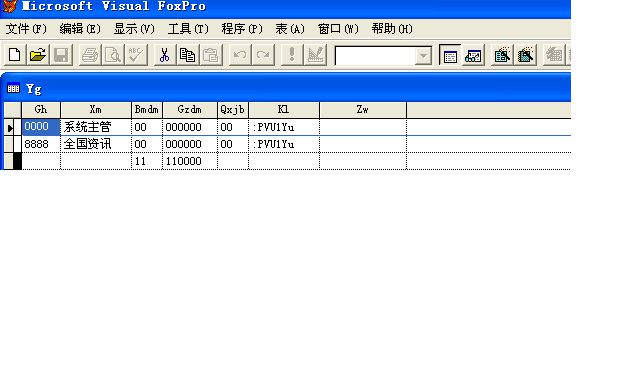Image resolution: width=640 pixels, height=384 pixels.
Task: Click the Qxjb column header
Action: pyautogui.click(x=233, y=110)
